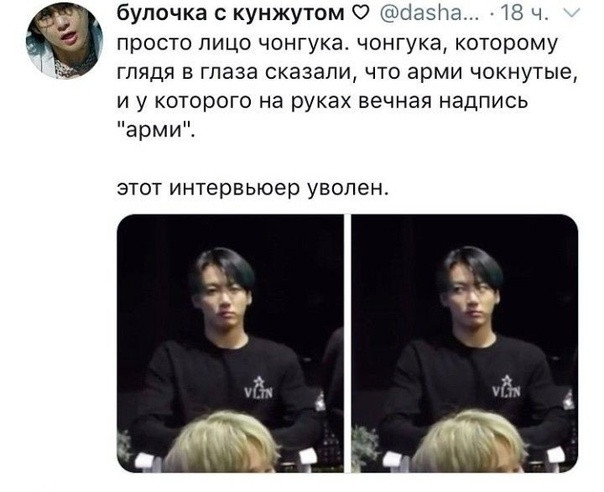Select the line этот интервьюер уволен
The width and height of the screenshot is (604, 492).
pyautogui.click(x=253, y=188)
